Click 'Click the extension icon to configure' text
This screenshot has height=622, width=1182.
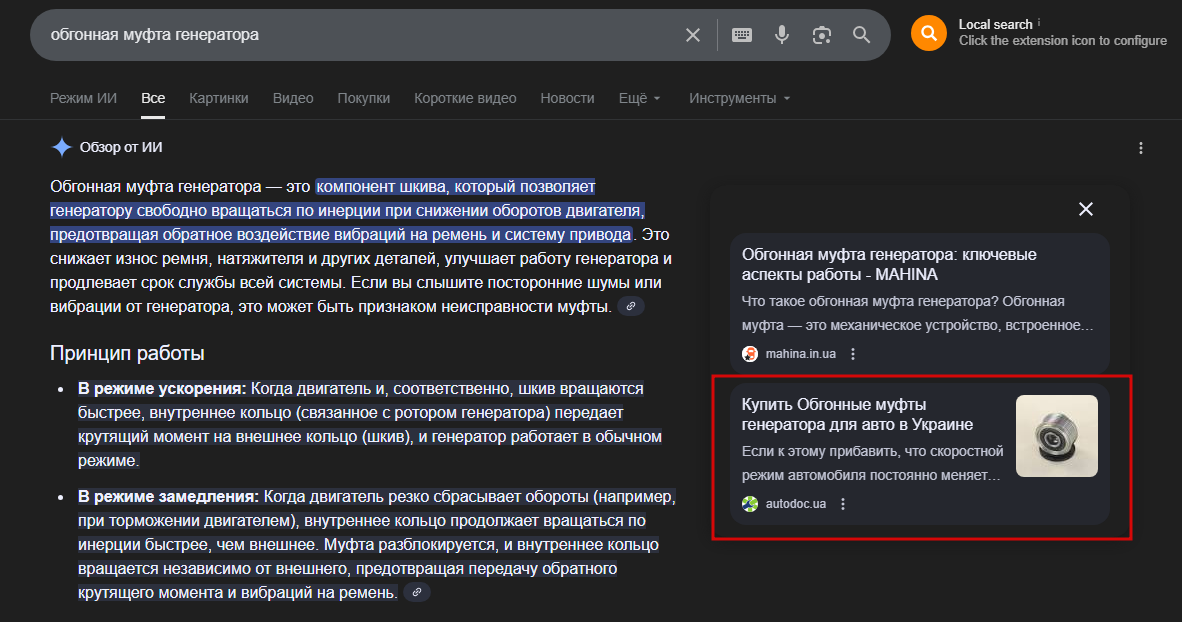coord(1062,41)
